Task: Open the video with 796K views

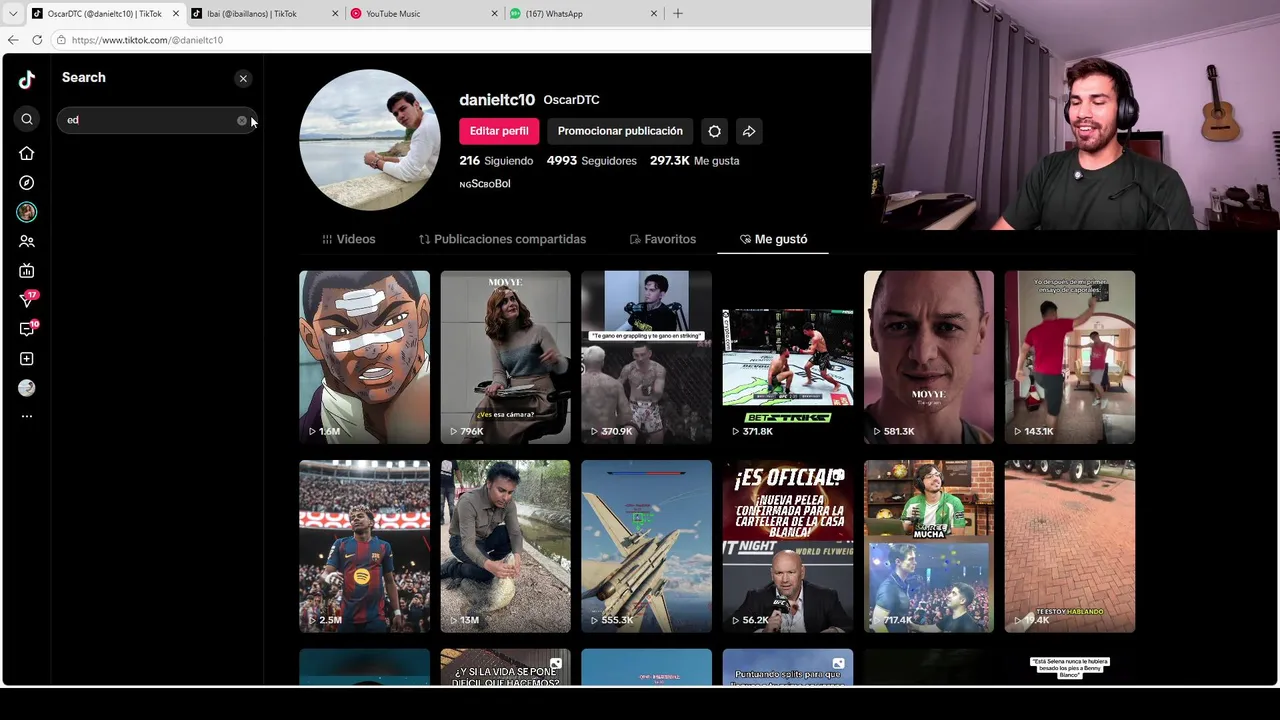Action: (505, 357)
